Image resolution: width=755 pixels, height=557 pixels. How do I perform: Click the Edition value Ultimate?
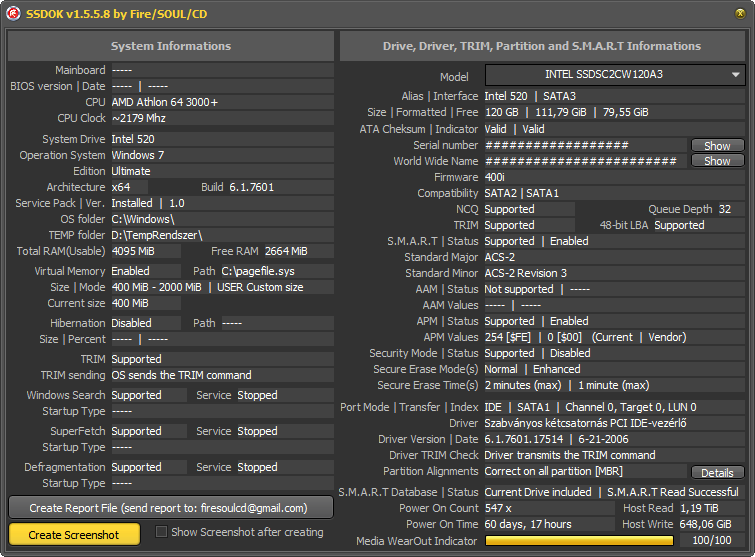(131, 171)
